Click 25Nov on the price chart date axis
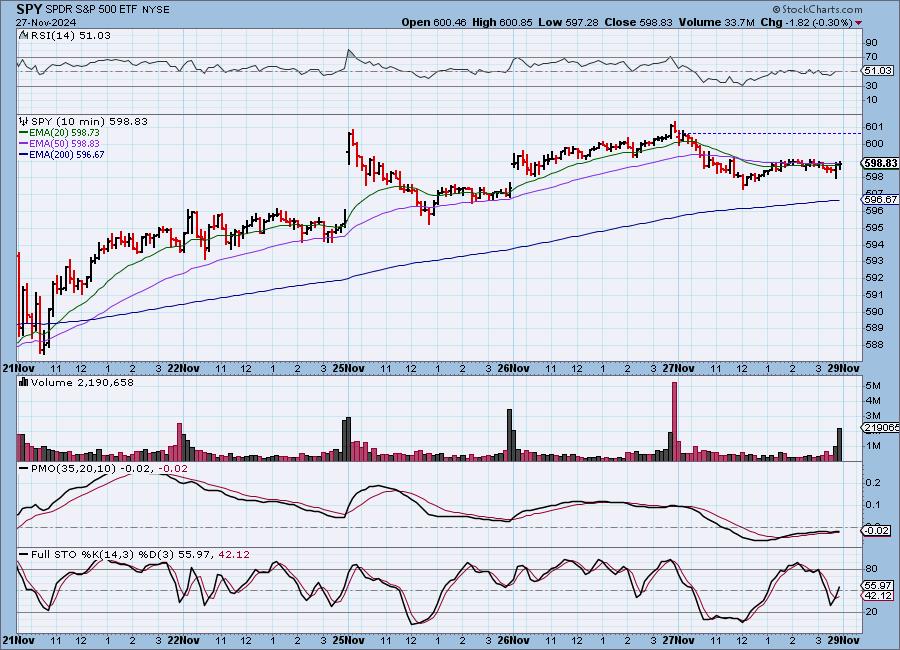This screenshot has height=650, width=900. [x=348, y=368]
